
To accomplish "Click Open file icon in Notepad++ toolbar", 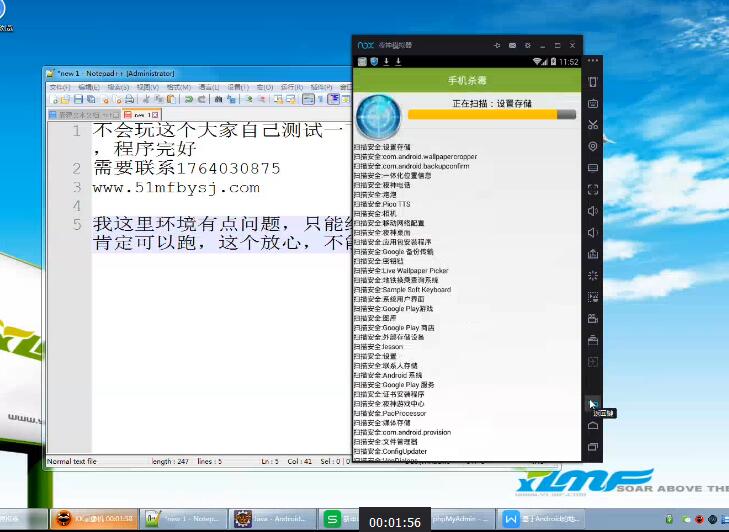I will coord(65,99).
